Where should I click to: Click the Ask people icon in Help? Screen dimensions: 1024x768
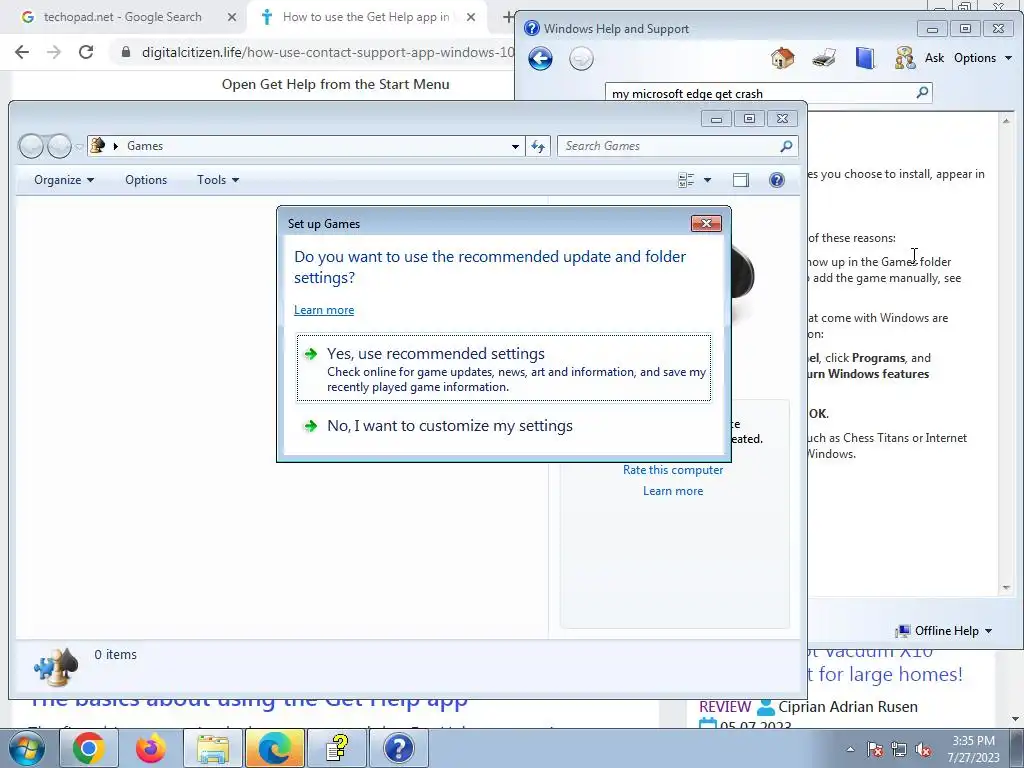[x=905, y=58]
